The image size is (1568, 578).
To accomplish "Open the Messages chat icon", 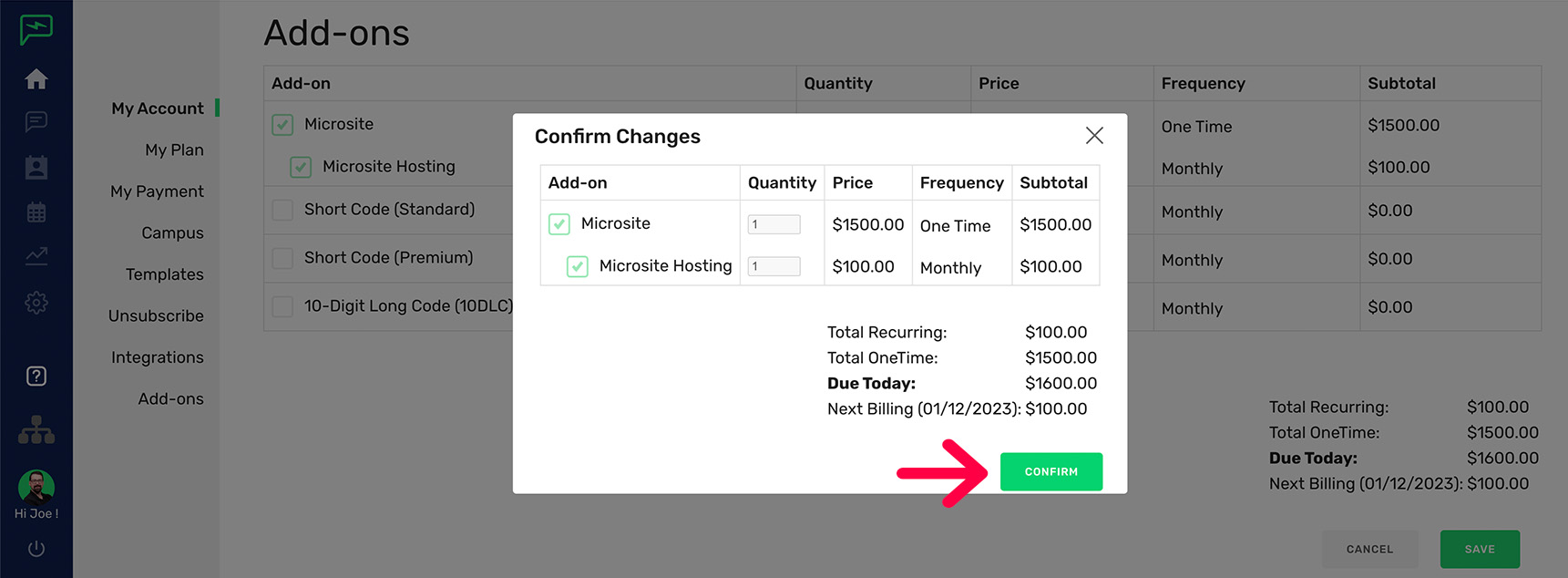I will (x=36, y=121).
